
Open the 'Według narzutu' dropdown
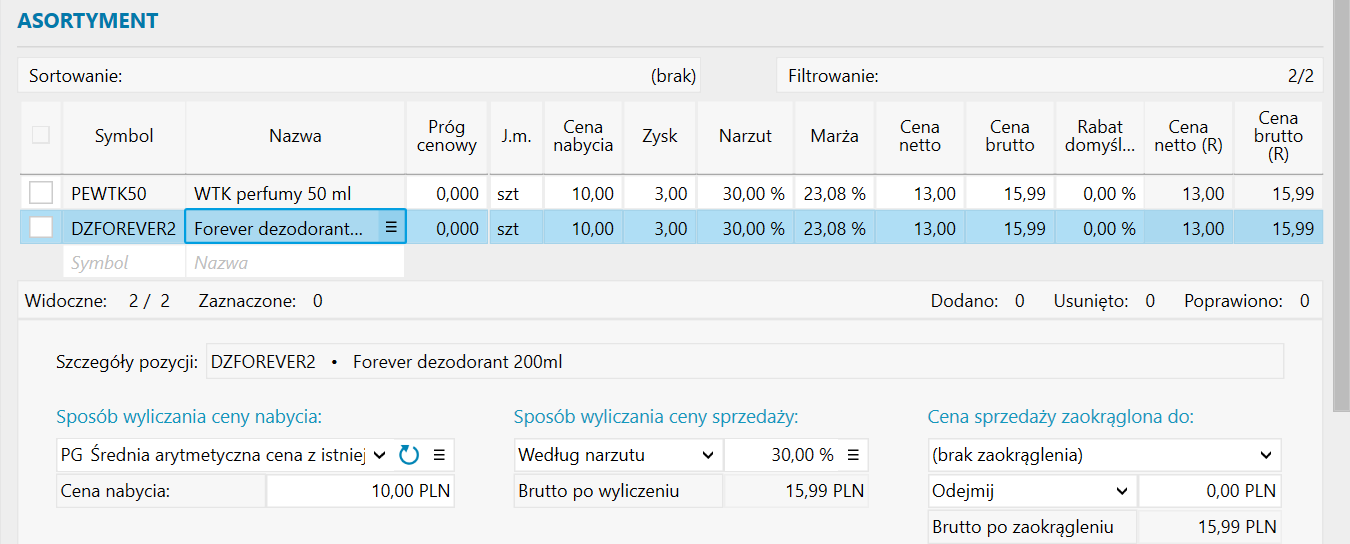707,456
